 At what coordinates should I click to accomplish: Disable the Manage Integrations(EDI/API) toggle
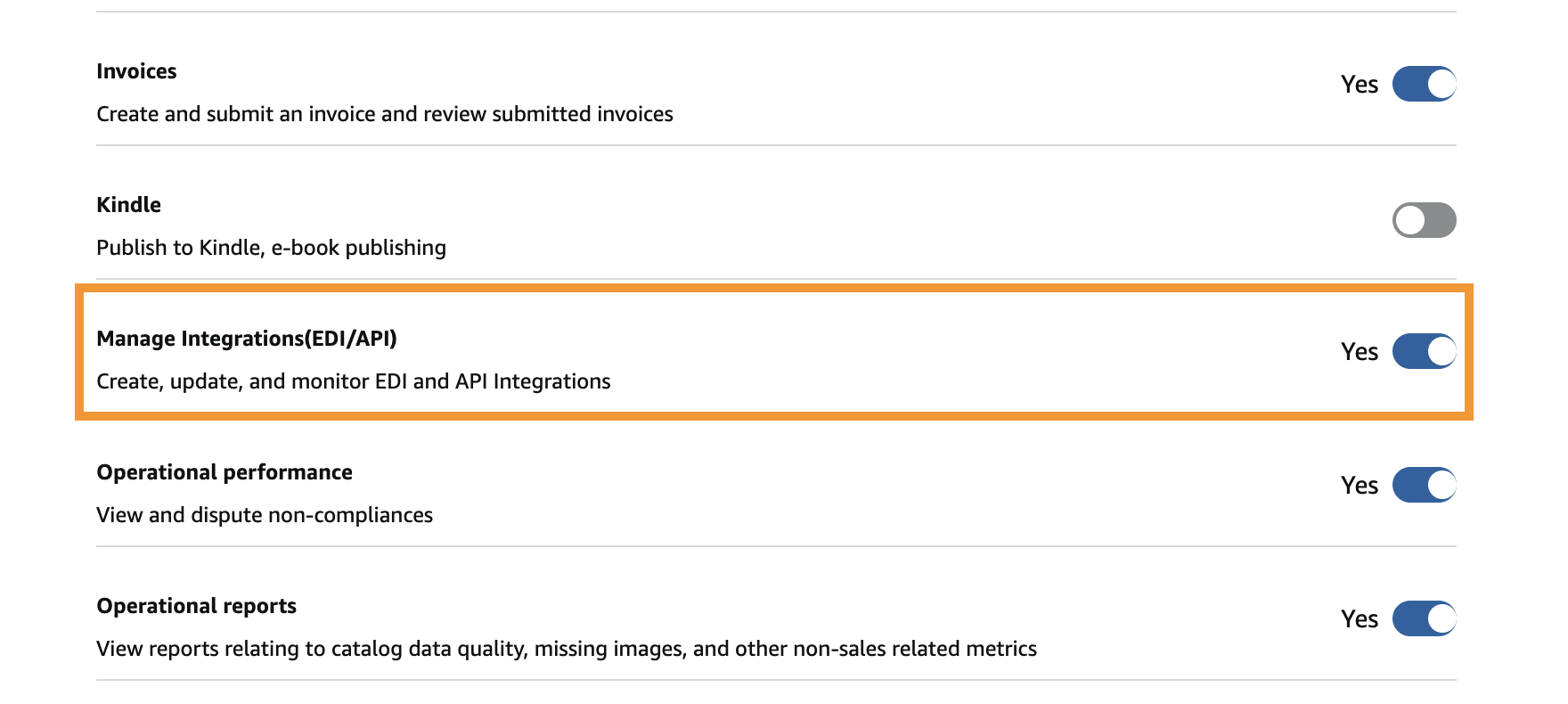tap(1424, 351)
